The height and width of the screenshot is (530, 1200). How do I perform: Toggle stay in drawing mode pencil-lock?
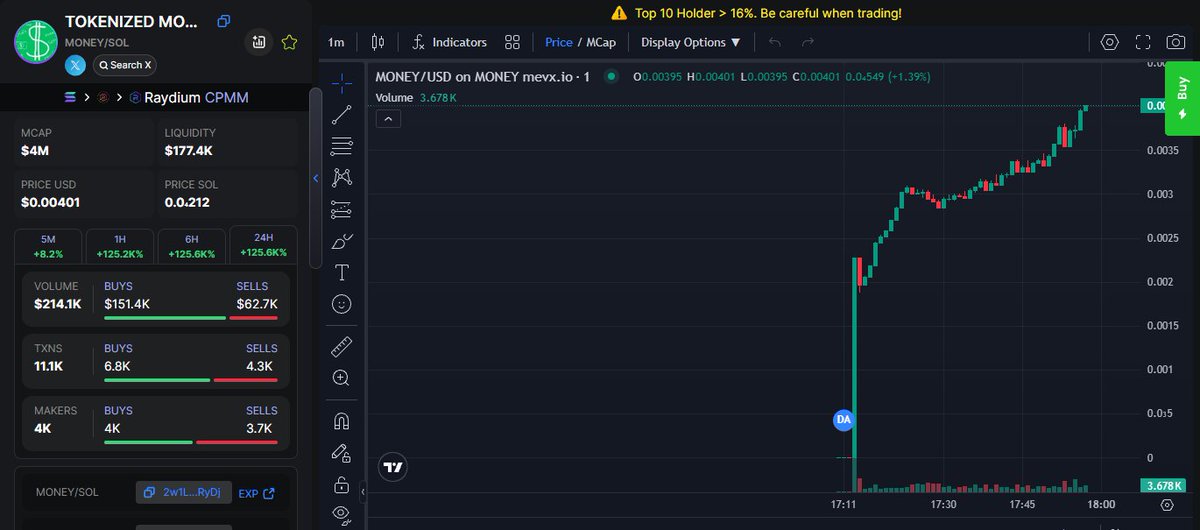coord(342,453)
